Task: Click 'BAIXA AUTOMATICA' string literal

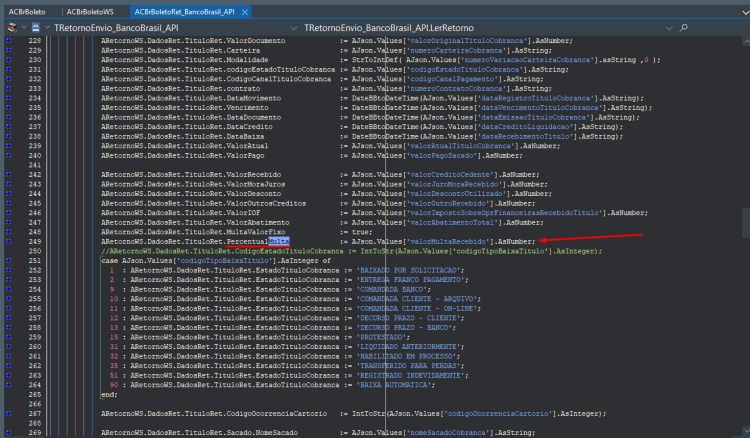Action: (x=394, y=385)
